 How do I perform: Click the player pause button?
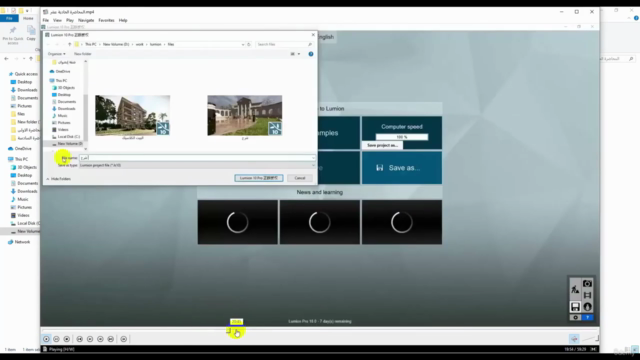pyautogui.click(x=56, y=339)
